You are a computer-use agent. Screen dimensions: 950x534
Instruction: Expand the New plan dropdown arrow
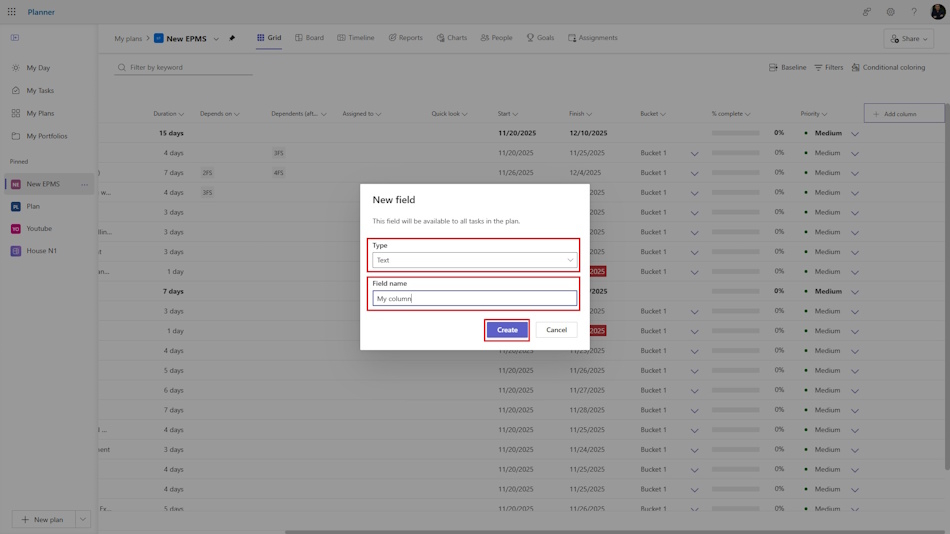click(x=83, y=519)
